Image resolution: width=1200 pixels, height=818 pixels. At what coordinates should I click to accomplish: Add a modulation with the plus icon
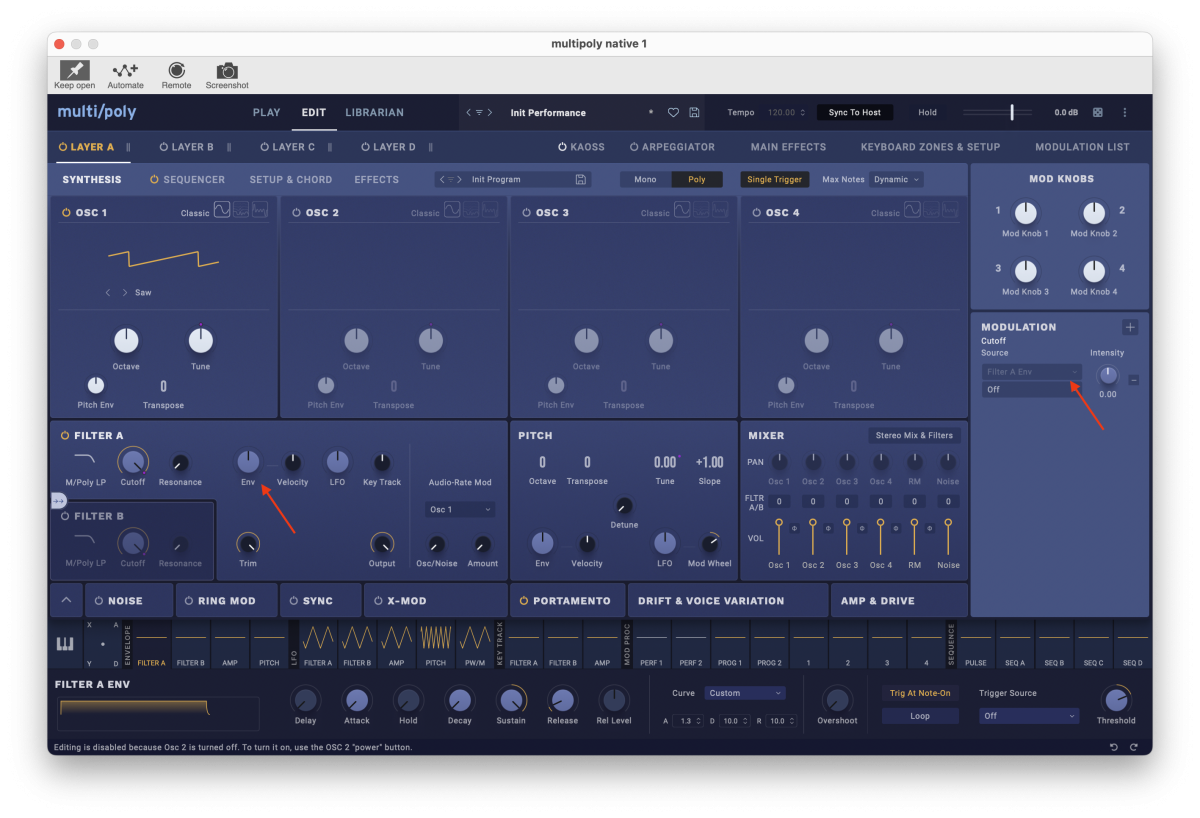click(x=1130, y=327)
